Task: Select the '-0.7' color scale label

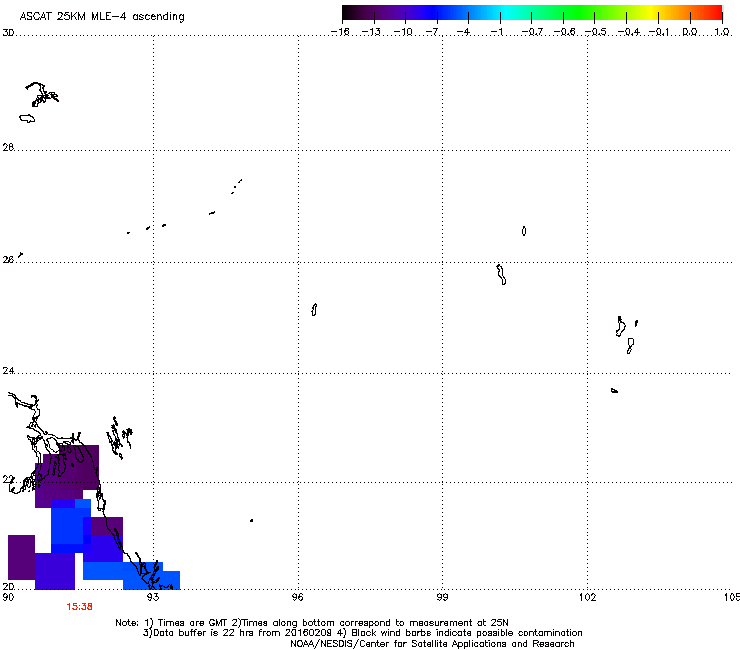Action: (x=532, y=32)
